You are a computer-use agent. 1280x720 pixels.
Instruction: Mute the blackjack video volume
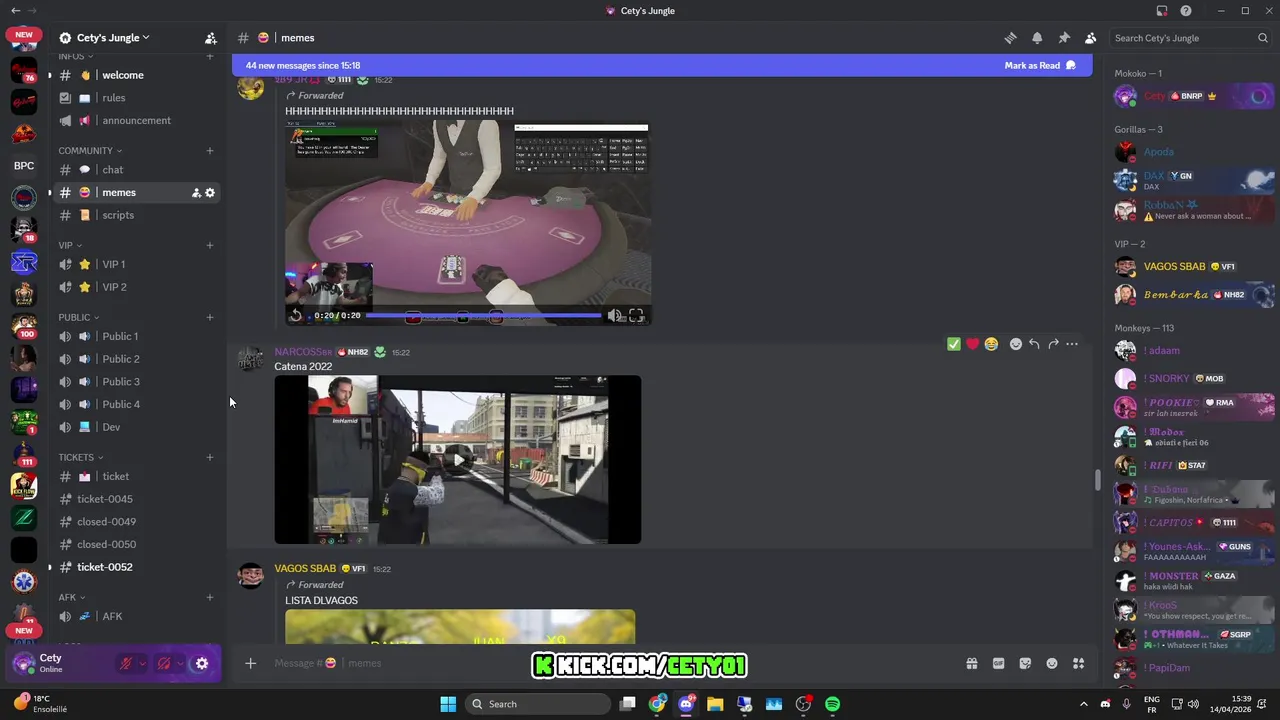pyautogui.click(x=614, y=315)
